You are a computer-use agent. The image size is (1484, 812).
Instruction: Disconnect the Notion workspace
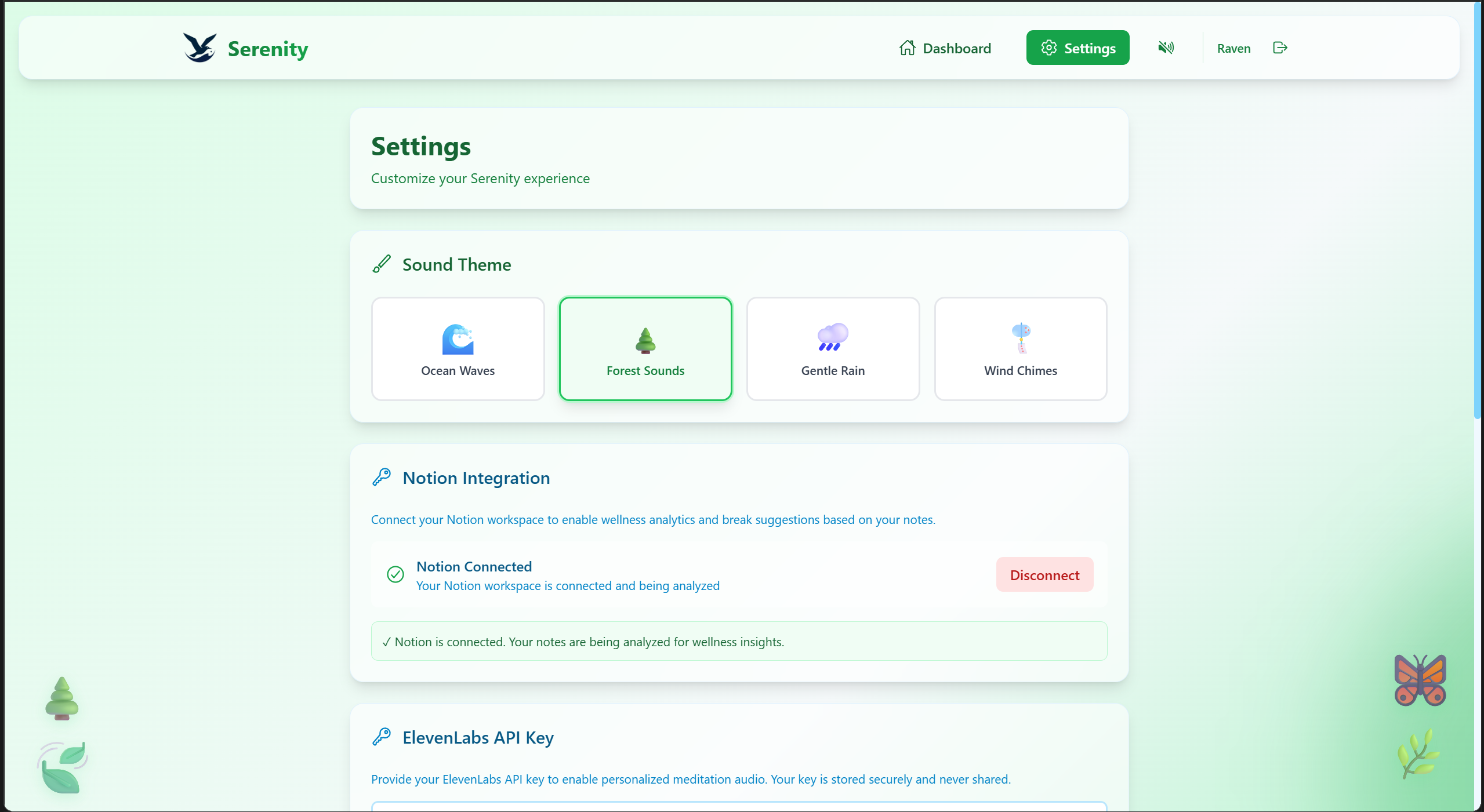[1044, 575]
